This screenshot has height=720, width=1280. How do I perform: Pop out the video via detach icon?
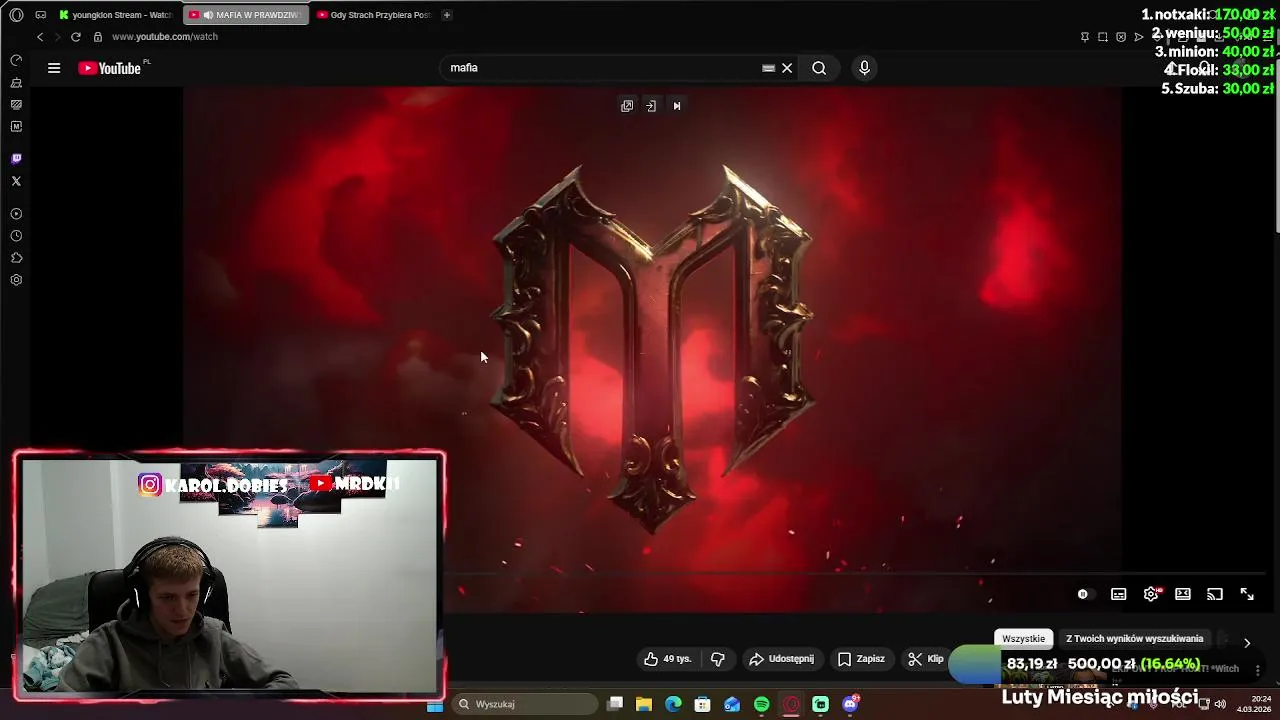627,106
